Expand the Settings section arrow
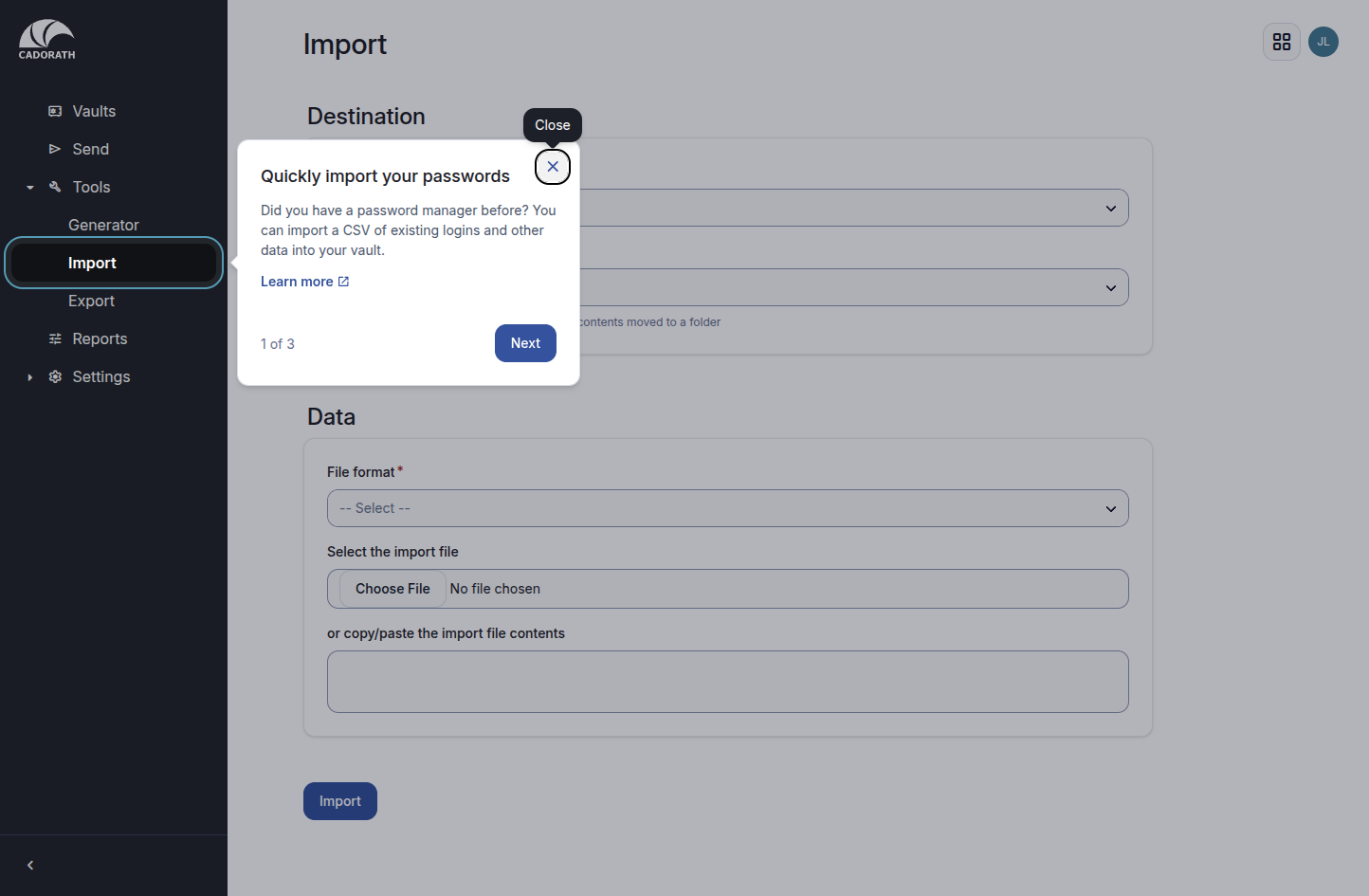The height and width of the screenshot is (896, 1369). tap(30, 377)
